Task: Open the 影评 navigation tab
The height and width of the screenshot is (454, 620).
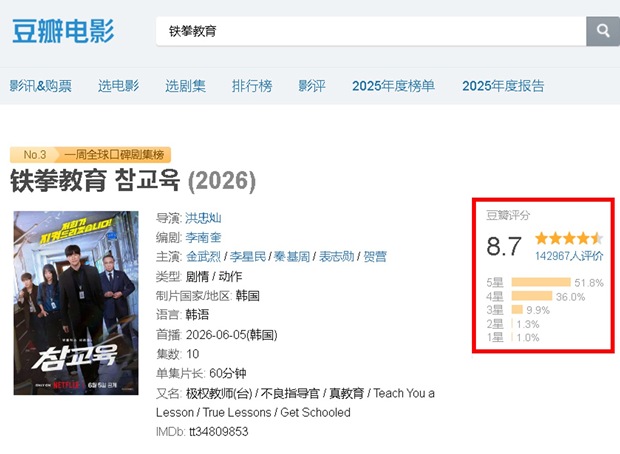Action: pos(312,86)
